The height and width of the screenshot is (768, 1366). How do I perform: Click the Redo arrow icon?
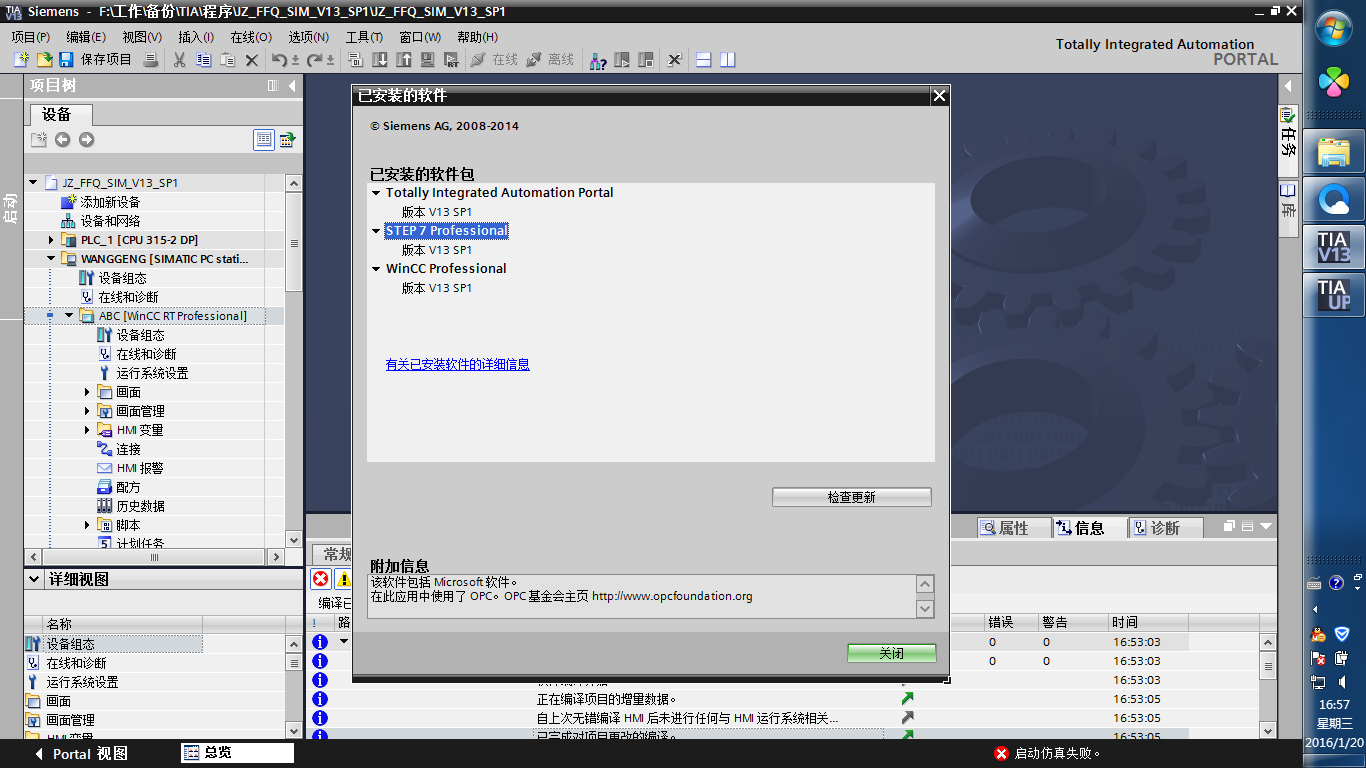click(x=315, y=60)
